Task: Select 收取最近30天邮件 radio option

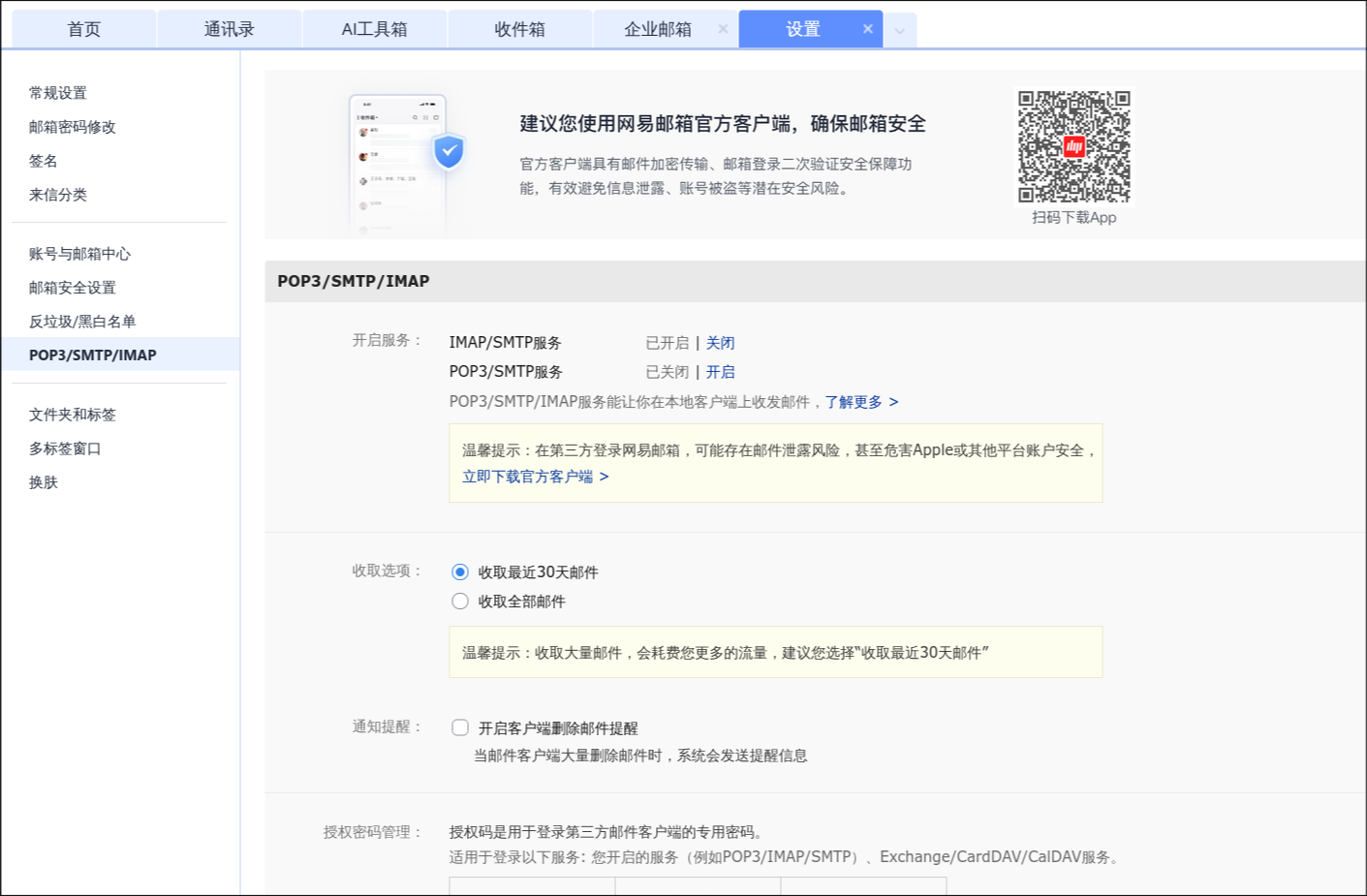Action: point(460,572)
